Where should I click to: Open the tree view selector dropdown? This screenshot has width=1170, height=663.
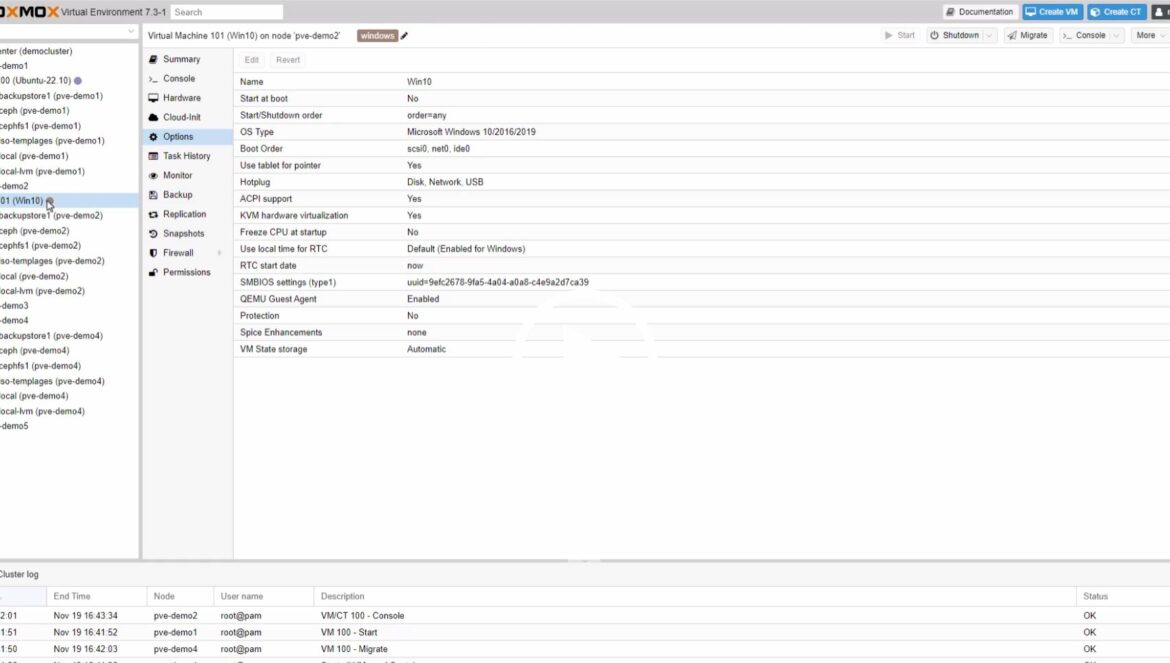pos(131,31)
